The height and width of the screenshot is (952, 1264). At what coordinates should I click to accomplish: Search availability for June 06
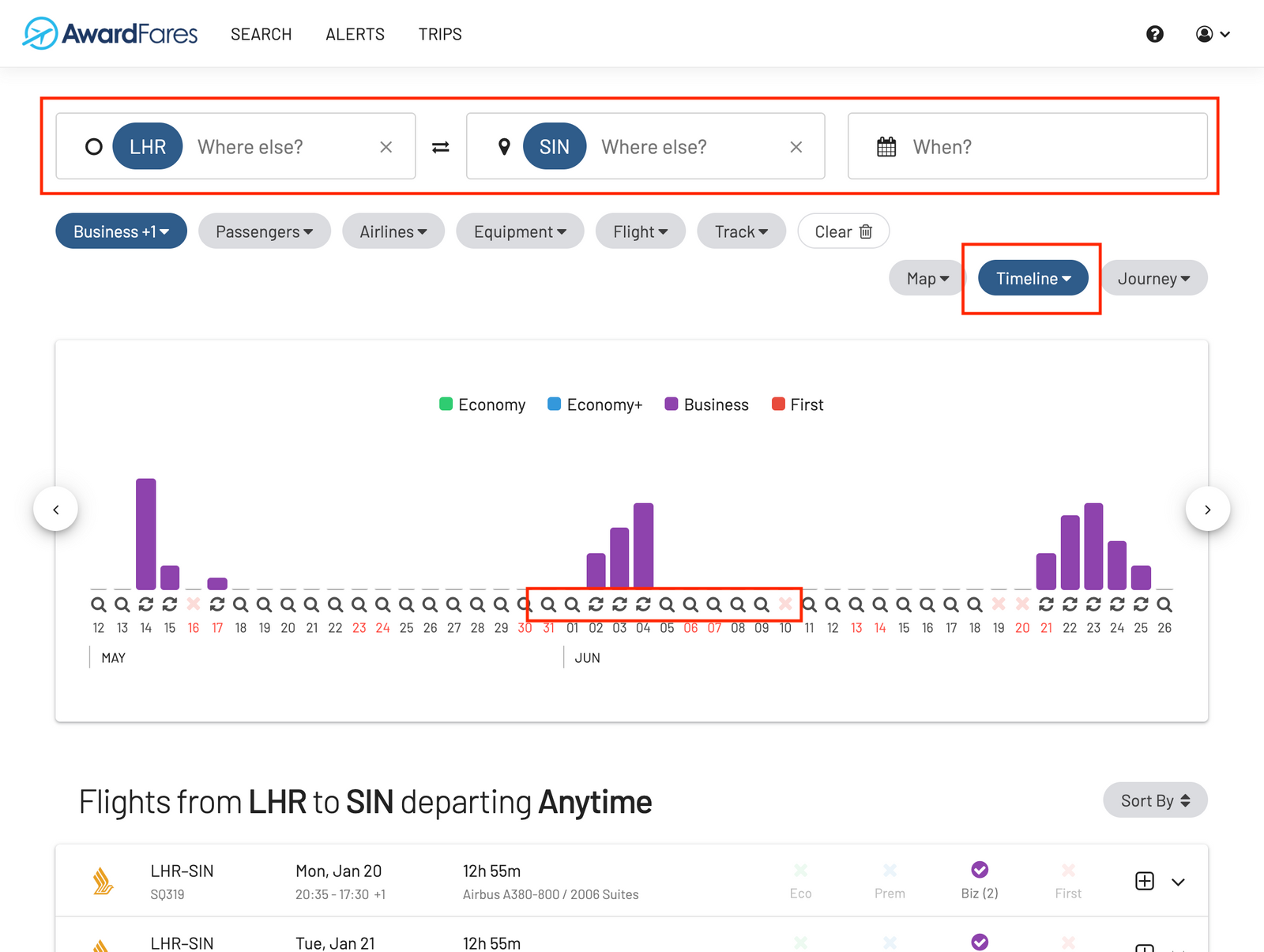[691, 604]
